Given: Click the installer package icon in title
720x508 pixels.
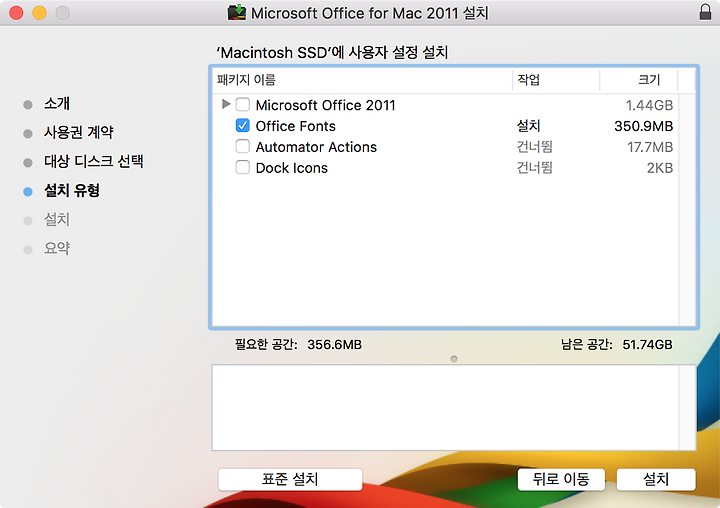Looking at the screenshot, I should tap(237, 12).
